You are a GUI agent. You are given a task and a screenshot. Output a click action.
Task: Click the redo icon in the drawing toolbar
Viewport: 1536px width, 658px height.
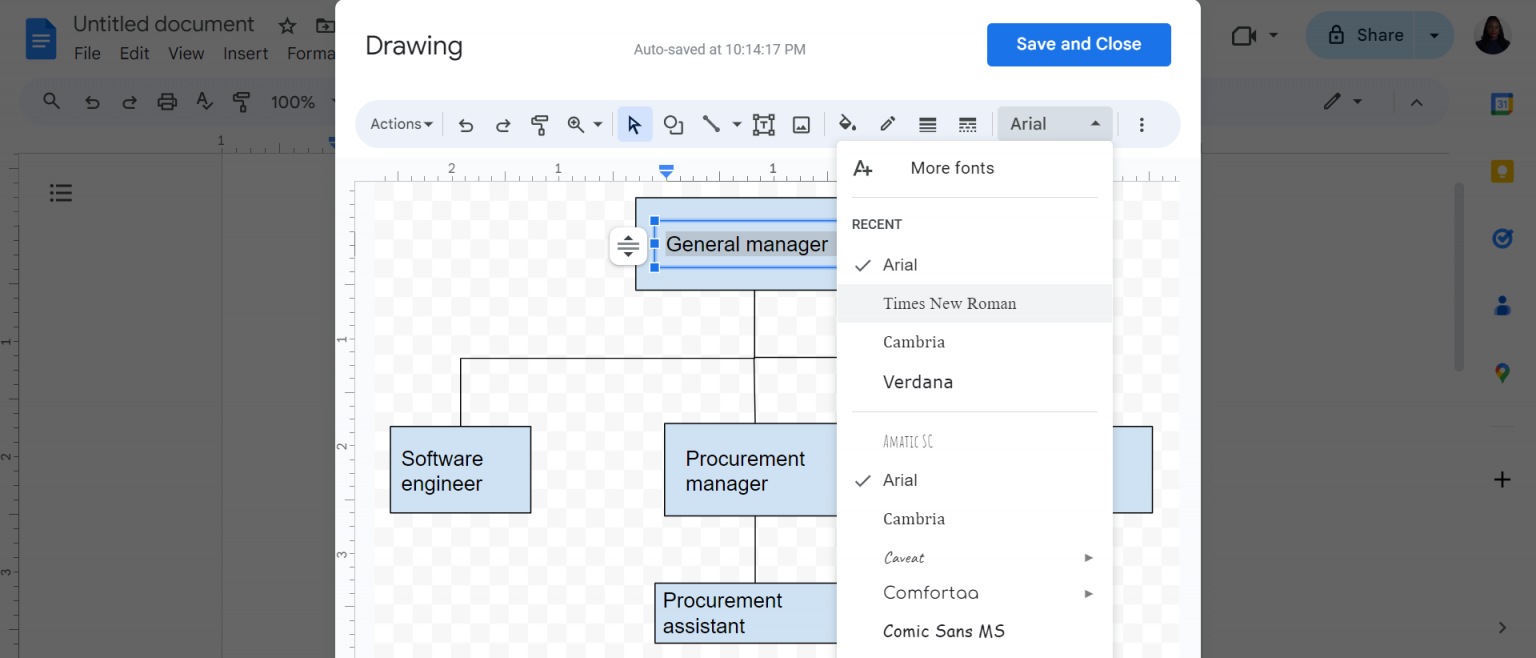tap(503, 124)
